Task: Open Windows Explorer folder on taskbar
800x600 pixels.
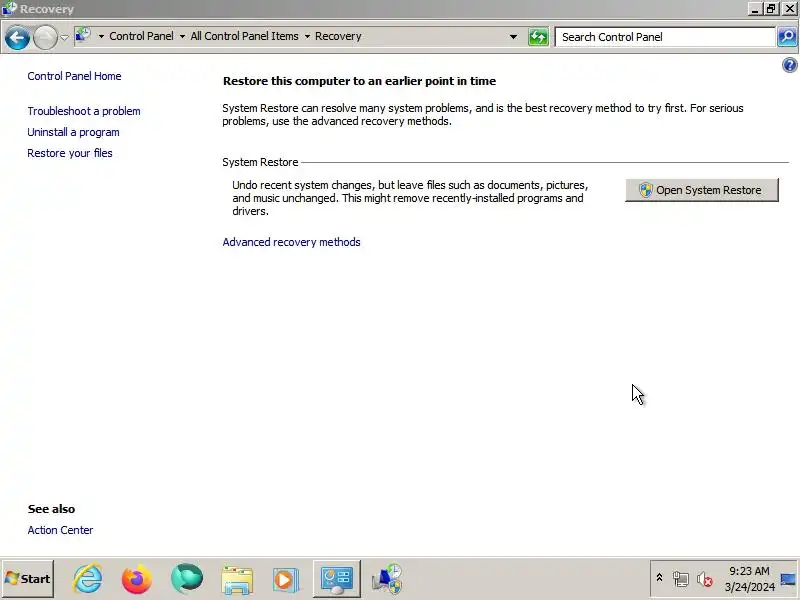Action: [x=237, y=580]
